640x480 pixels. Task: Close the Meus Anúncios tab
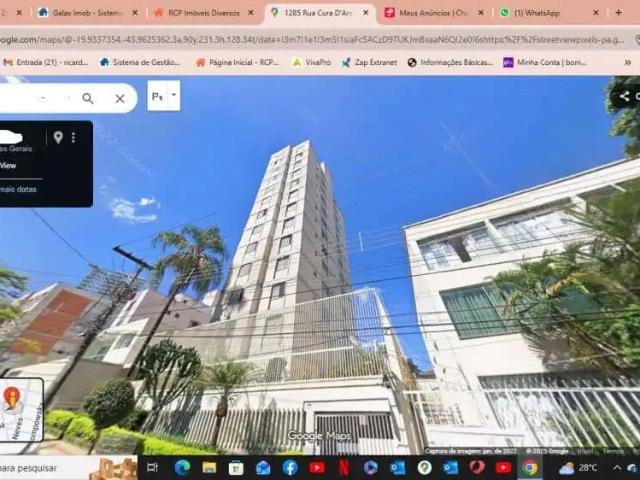(x=478, y=13)
